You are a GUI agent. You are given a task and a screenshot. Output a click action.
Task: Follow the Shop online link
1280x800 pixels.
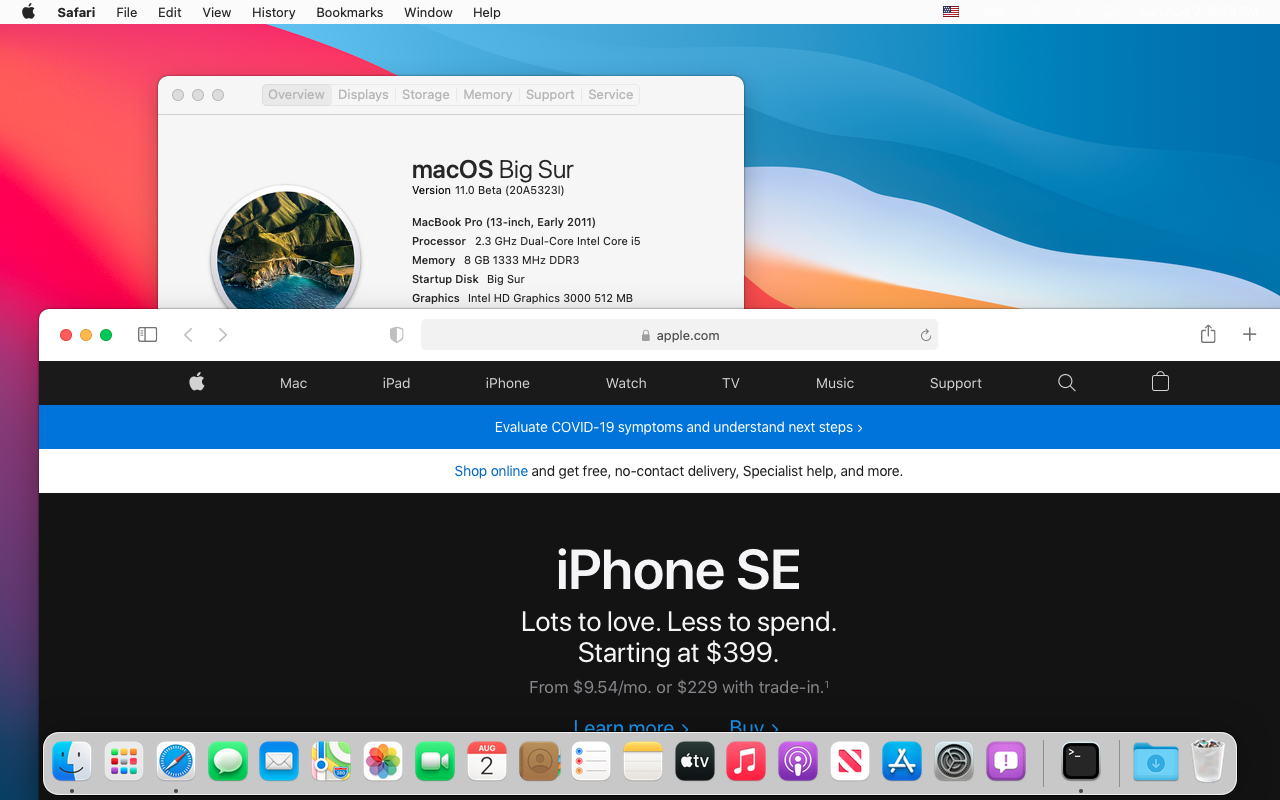(491, 471)
